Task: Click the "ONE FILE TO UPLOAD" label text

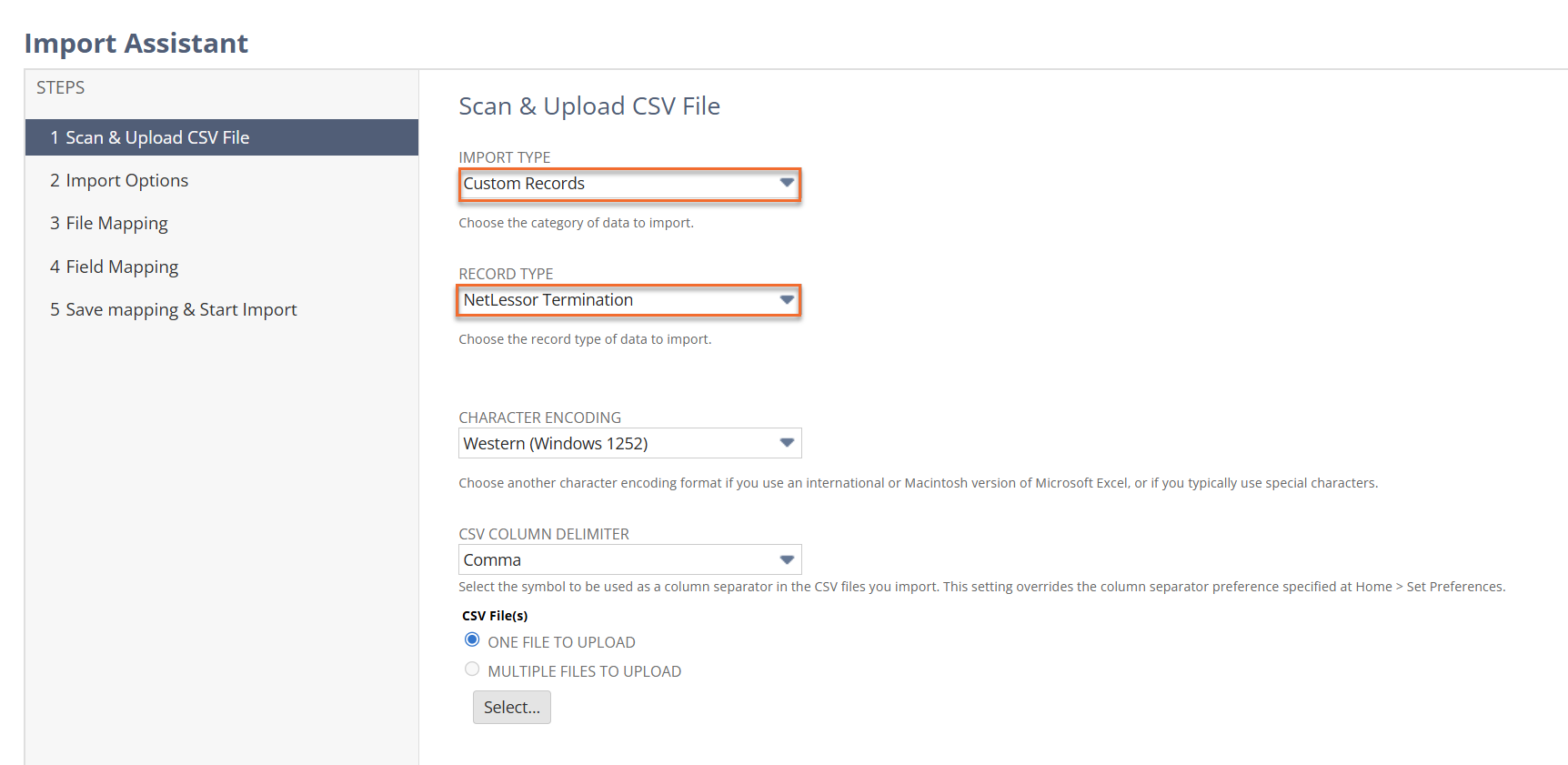Action: [x=561, y=642]
